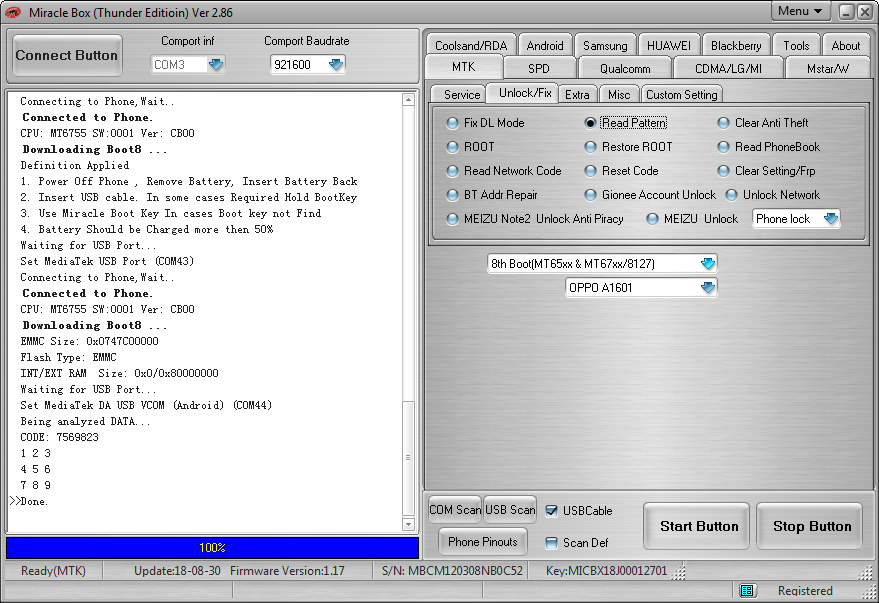
Task: Toggle the USBCable checkbox
Action: (x=552, y=511)
